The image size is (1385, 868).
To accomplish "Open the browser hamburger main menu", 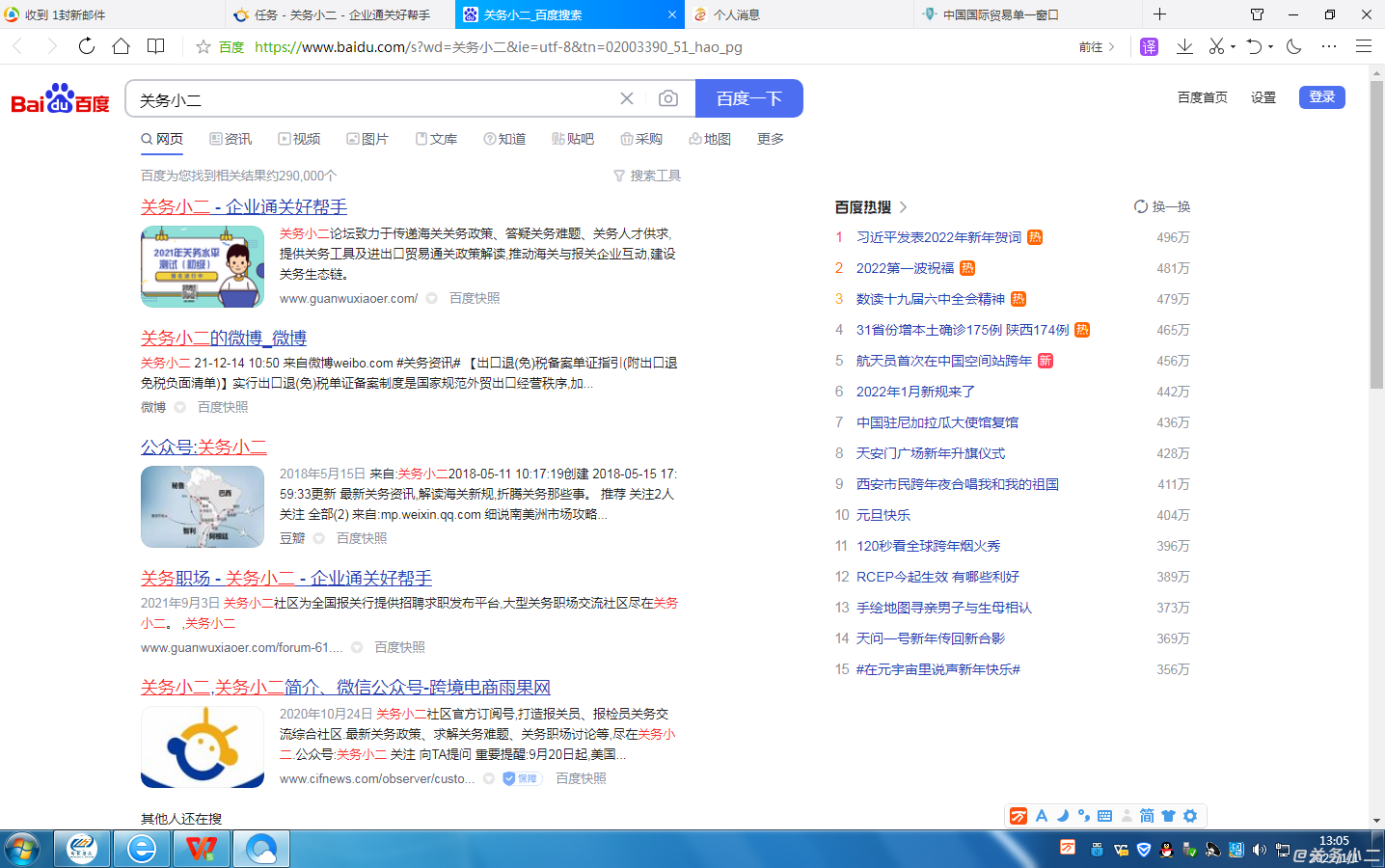I will (x=1363, y=46).
